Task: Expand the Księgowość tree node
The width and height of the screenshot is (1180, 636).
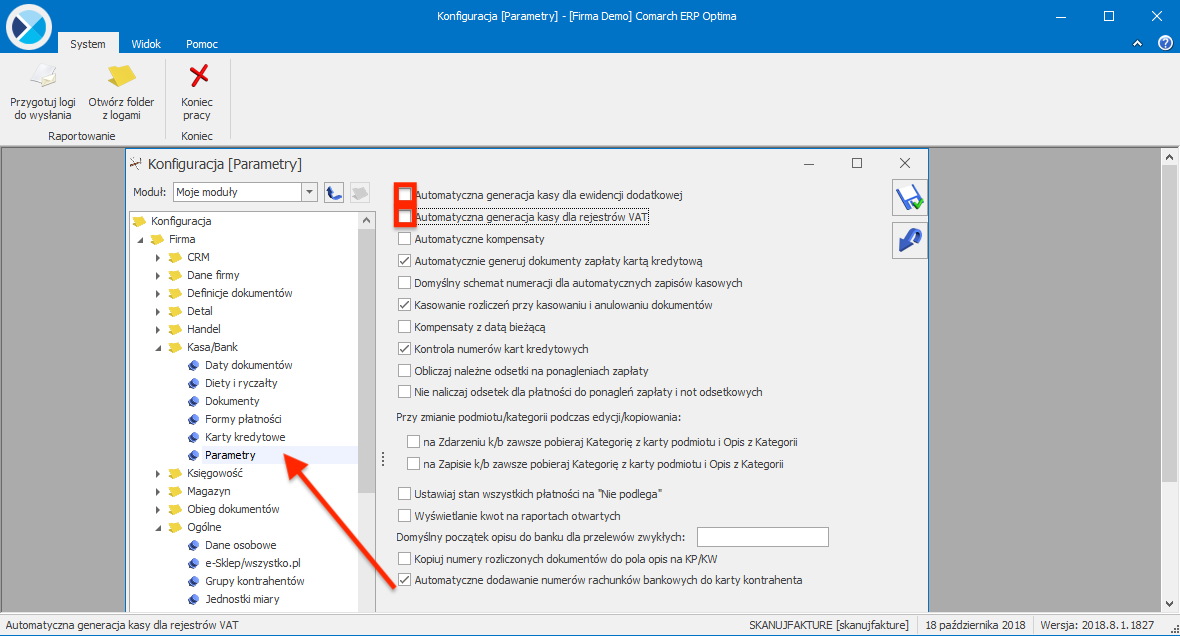Action: tap(158, 473)
